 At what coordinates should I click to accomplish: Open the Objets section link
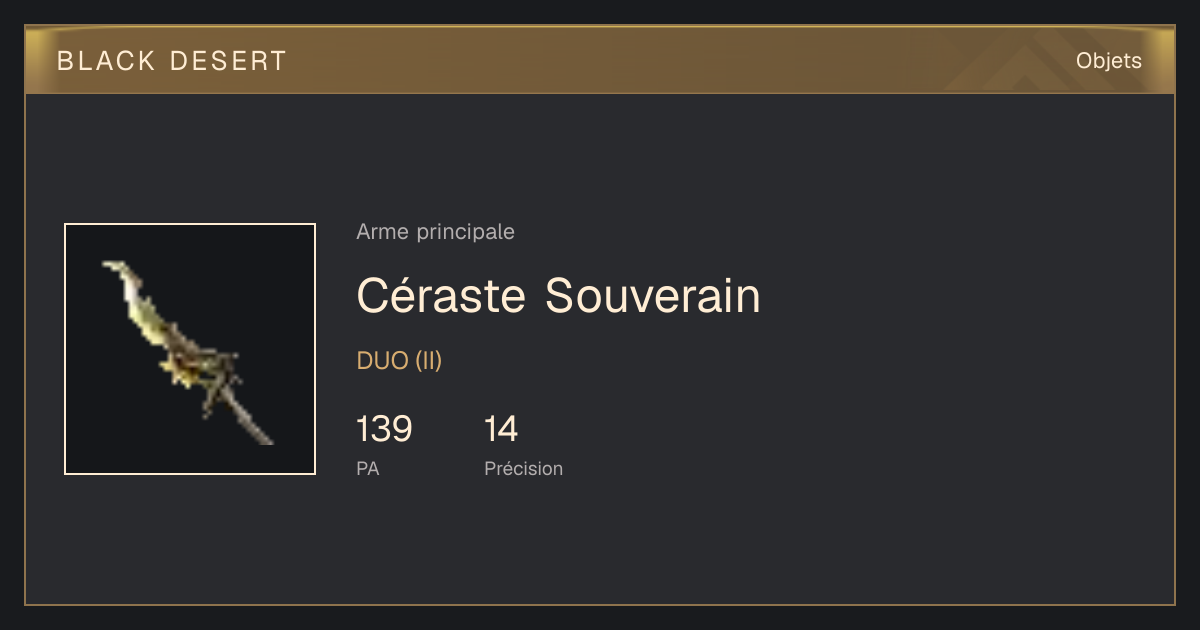1108,61
